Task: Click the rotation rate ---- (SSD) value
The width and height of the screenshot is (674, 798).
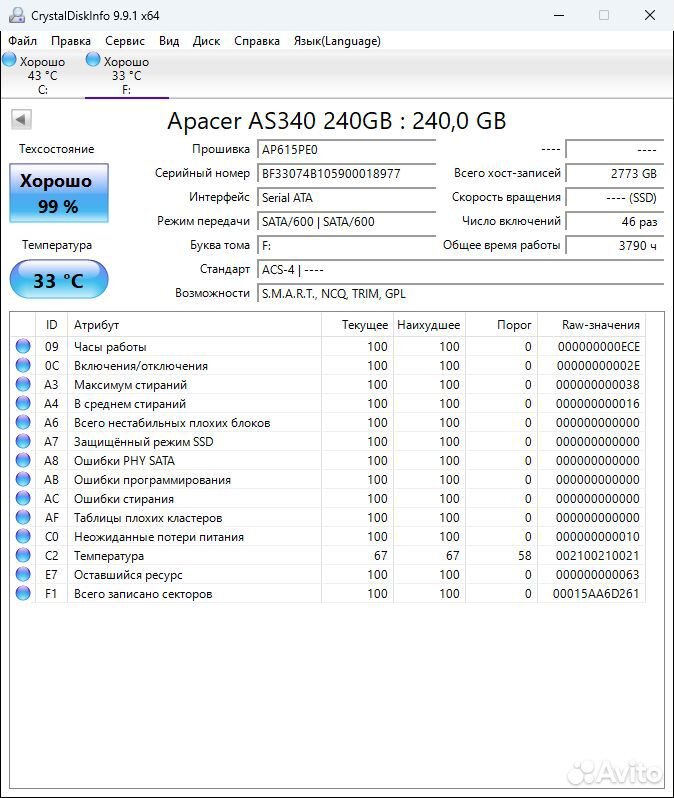Action: (x=615, y=197)
